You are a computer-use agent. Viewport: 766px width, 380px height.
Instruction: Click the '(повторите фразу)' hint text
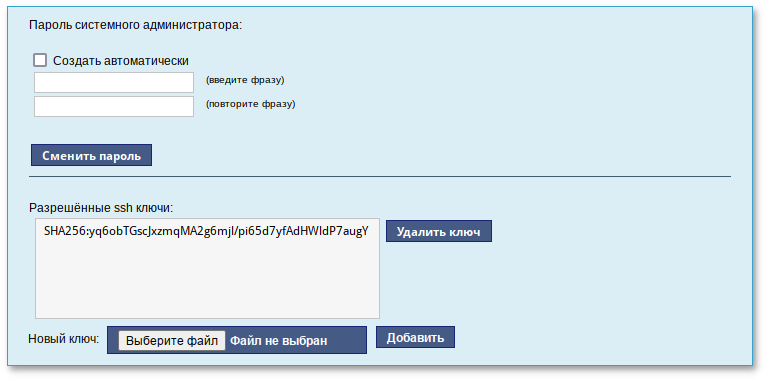(250, 104)
